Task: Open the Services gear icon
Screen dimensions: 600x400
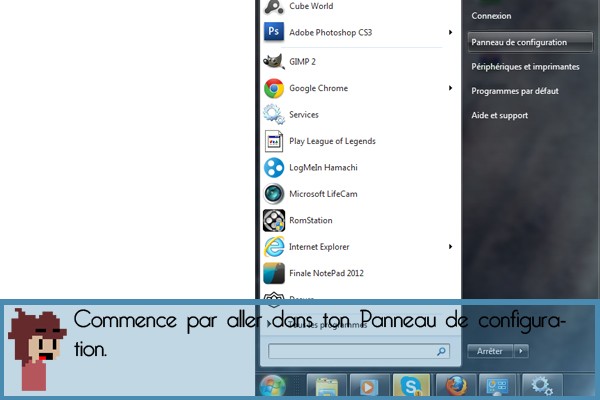Action: (x=274, y=114)
